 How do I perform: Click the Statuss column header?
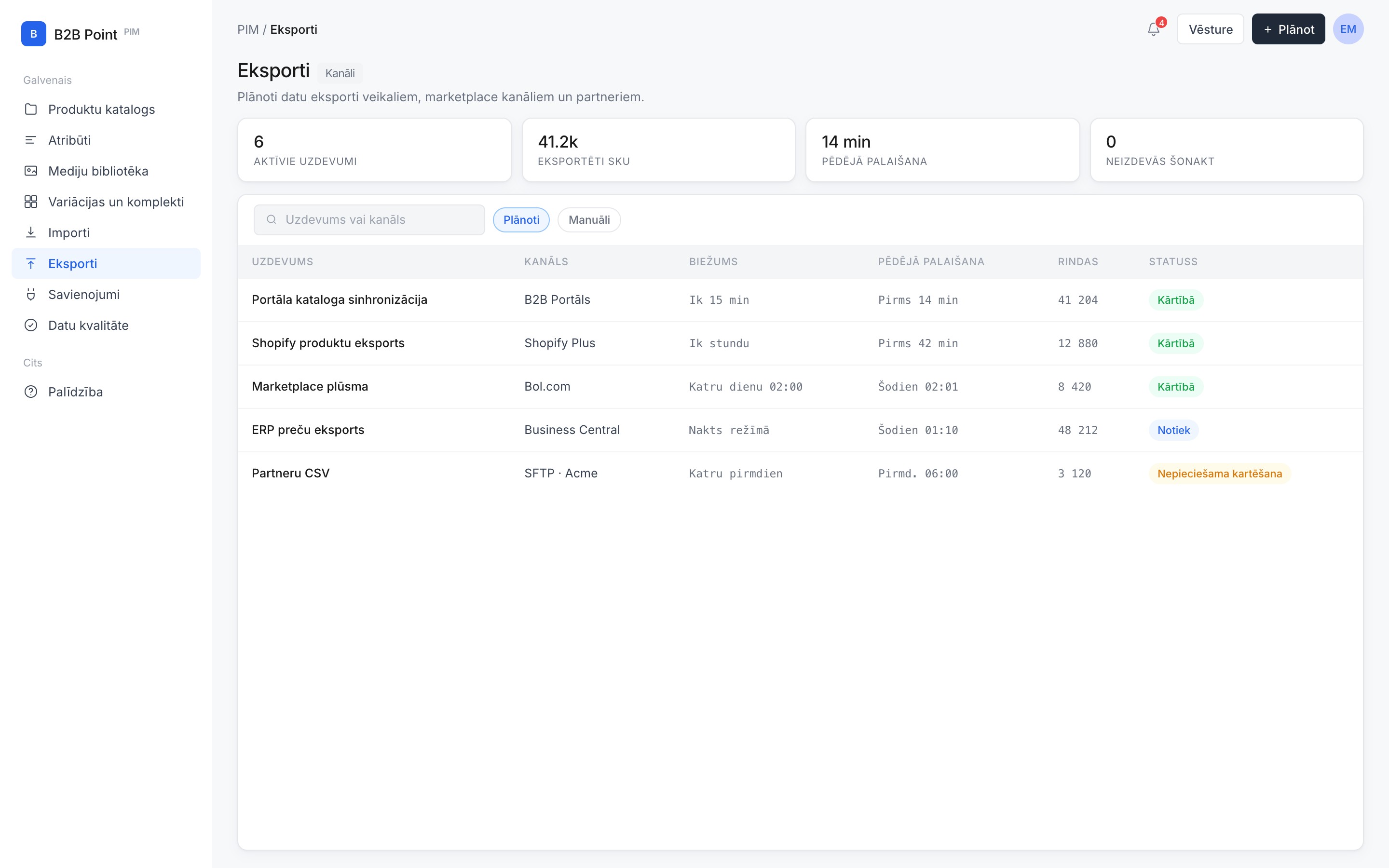click(x=1173, y=262)
